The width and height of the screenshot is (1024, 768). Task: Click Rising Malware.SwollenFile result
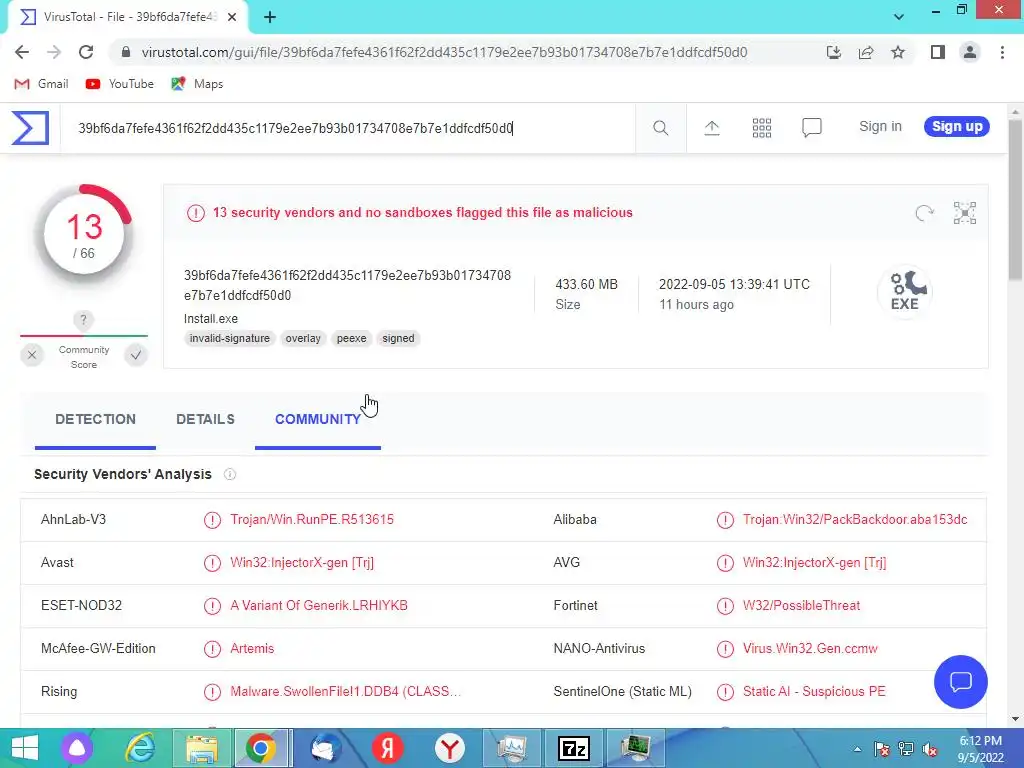345,692
